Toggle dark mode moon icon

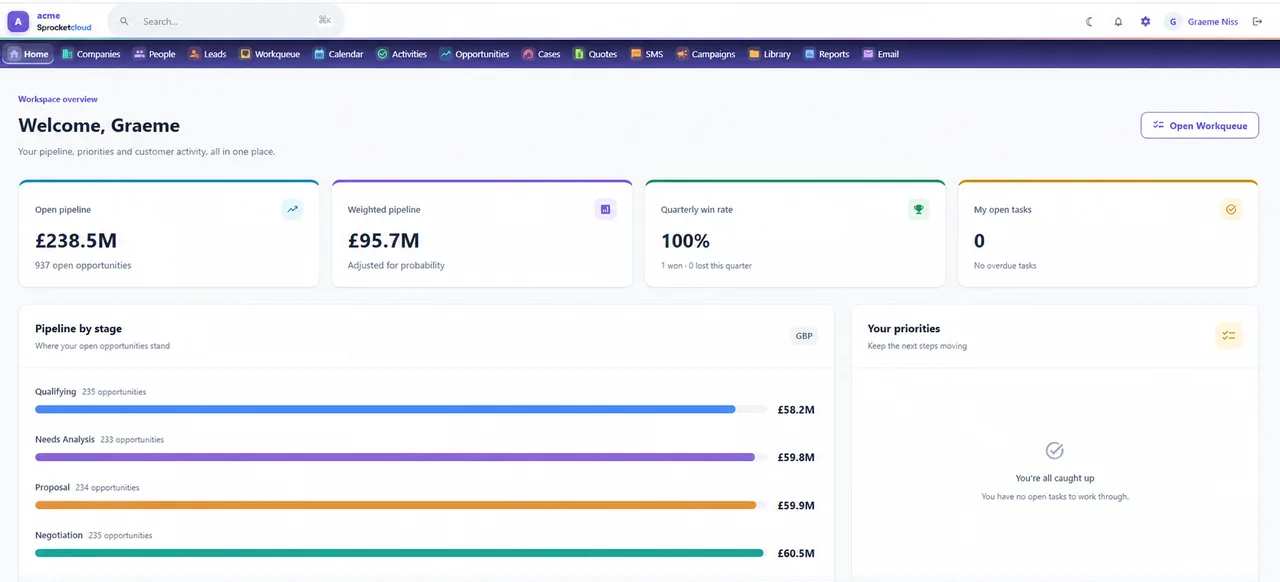click(x=1090, y=21)
